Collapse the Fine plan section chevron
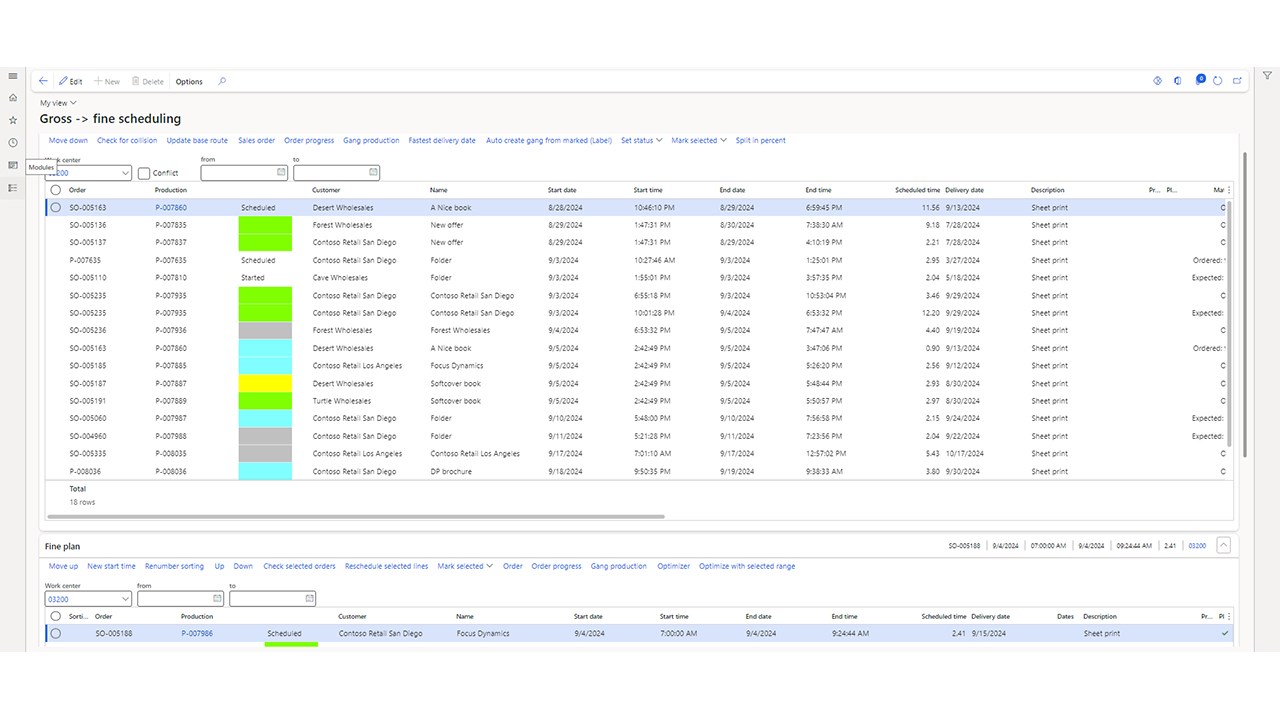 pos(1225,546)
